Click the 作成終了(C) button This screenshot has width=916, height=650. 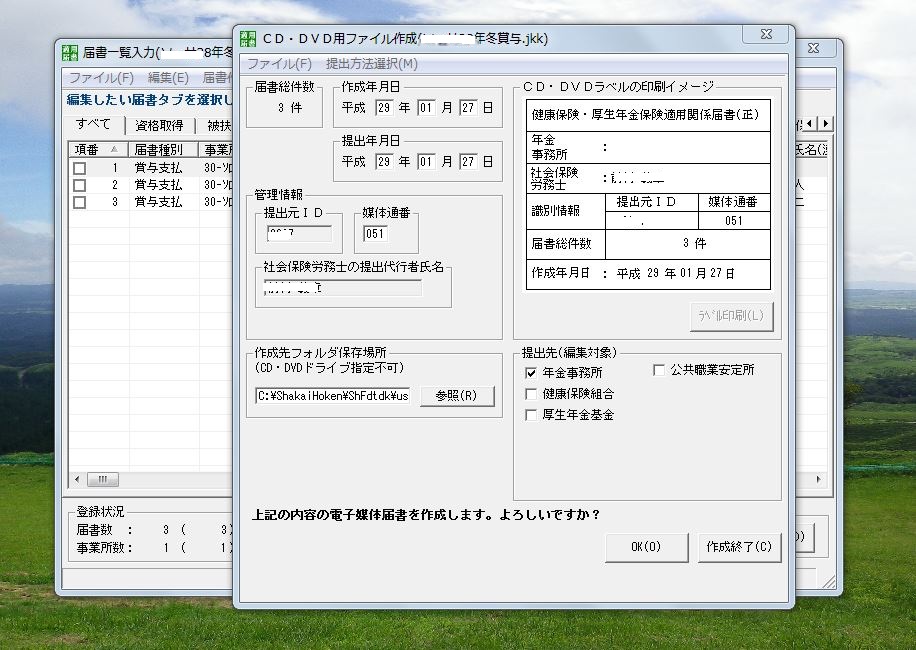739,547
